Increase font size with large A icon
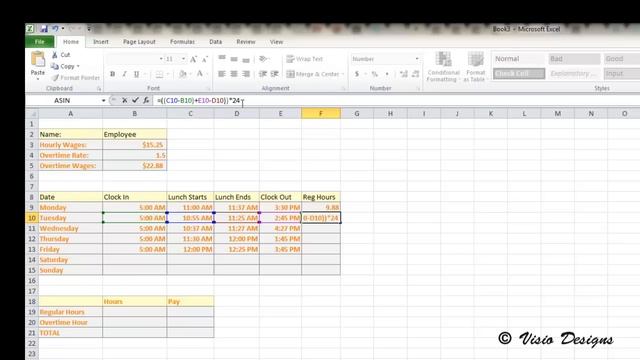 tap(193, 59)
